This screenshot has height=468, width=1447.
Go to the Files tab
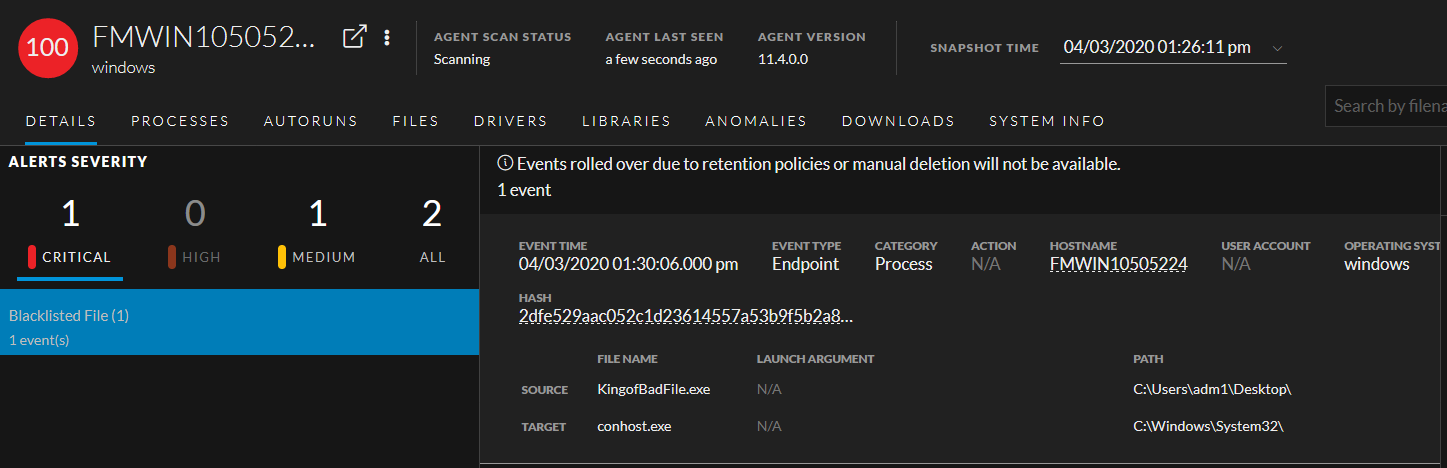pyautogui.click(x=416, y=121)
